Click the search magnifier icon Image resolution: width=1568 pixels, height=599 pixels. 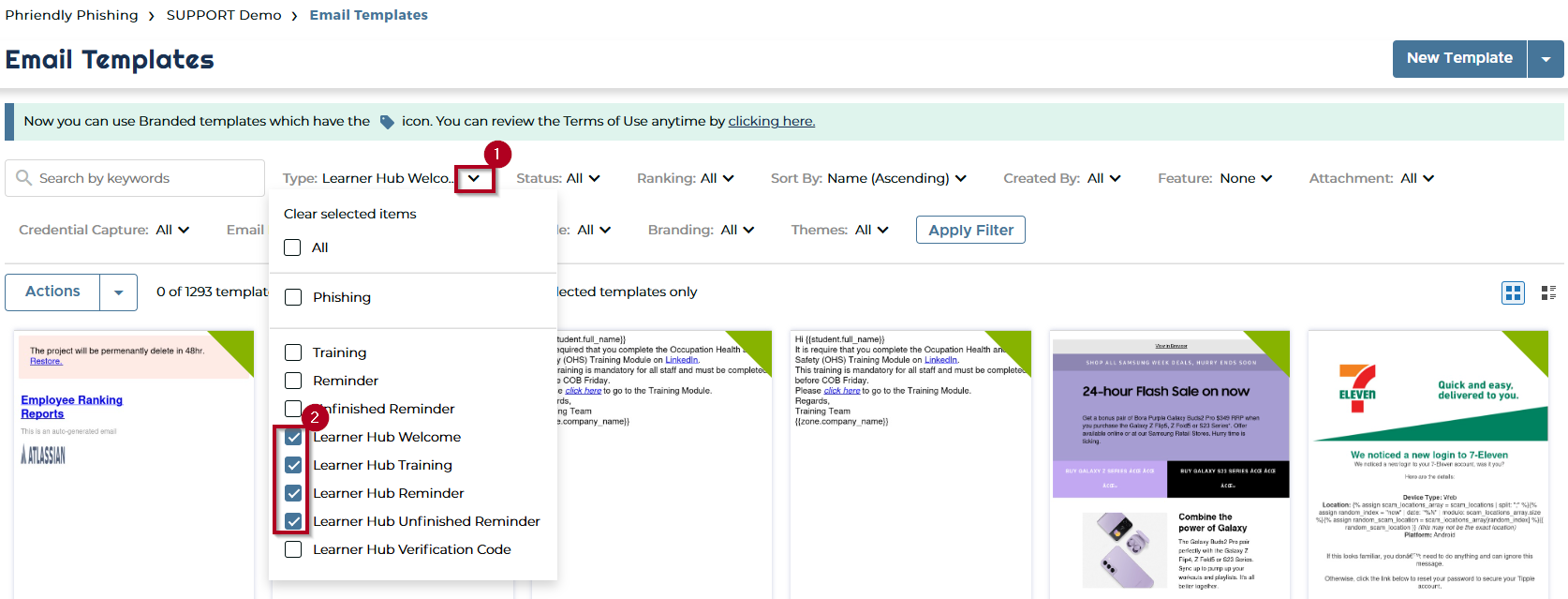coord(24,178)
